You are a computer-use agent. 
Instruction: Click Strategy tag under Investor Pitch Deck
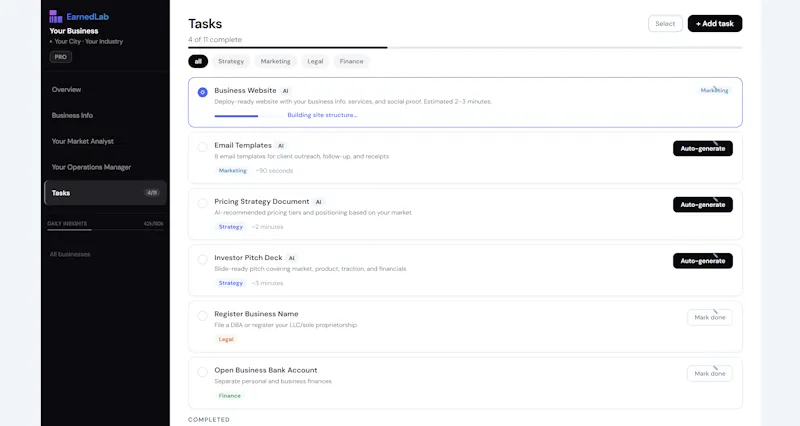(x=231, y=283)
